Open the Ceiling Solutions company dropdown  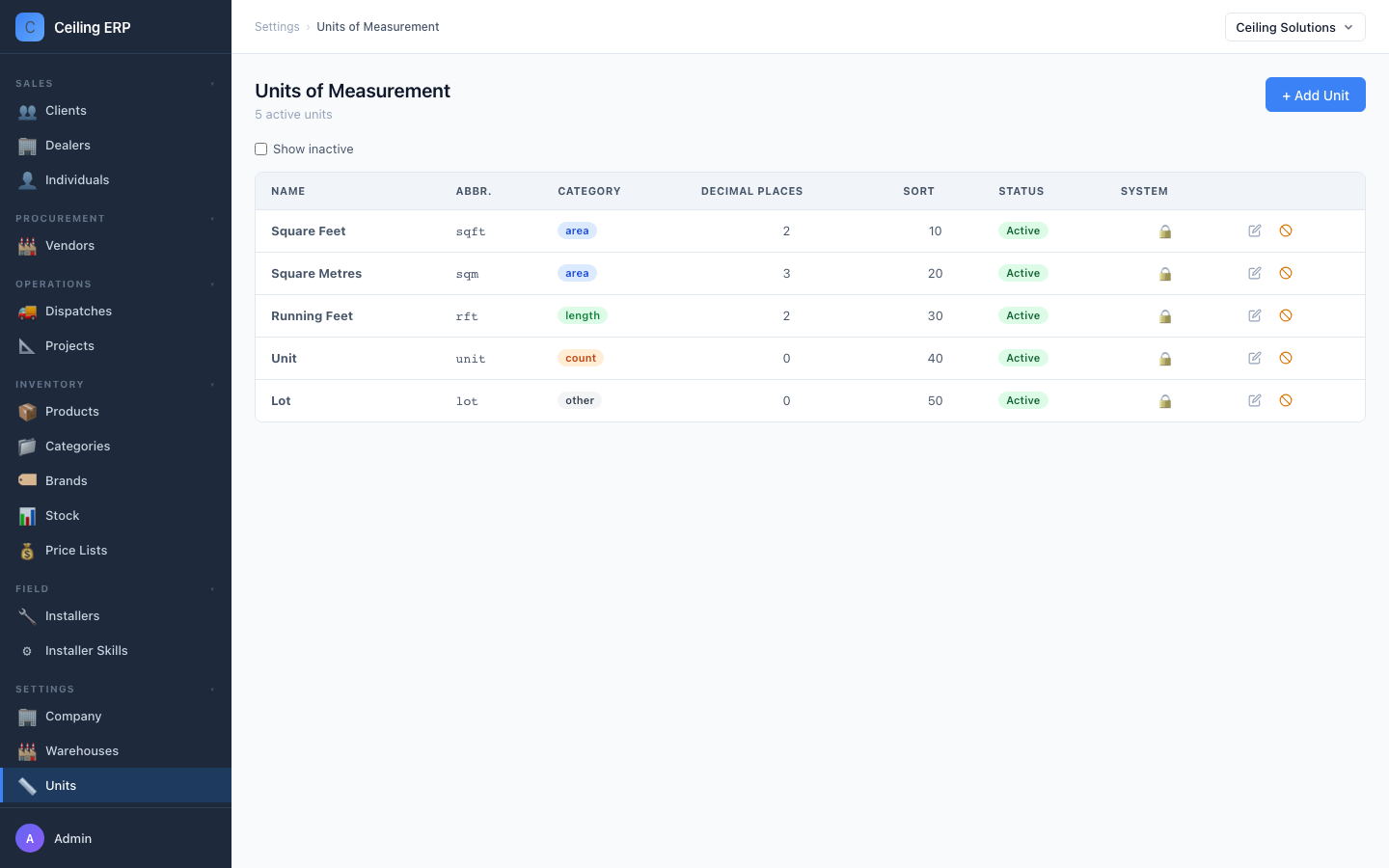click(x=1294, y=27)
